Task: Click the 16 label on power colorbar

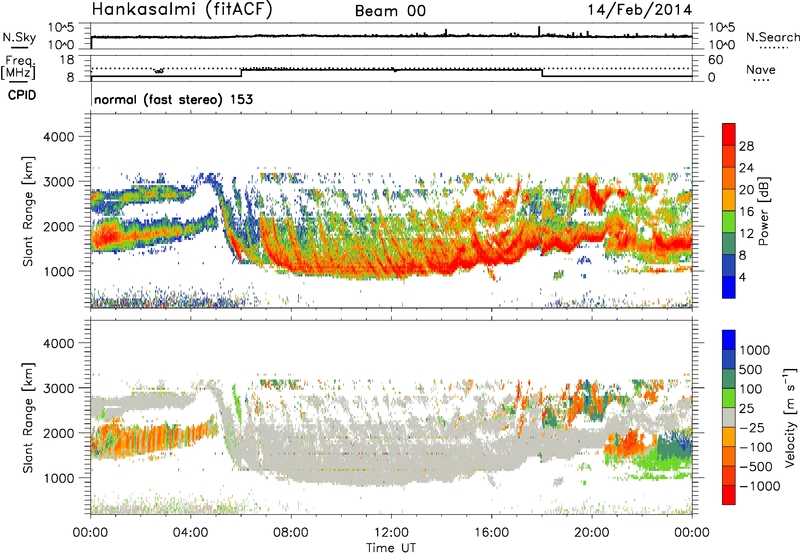Action: tap(746, 212)
